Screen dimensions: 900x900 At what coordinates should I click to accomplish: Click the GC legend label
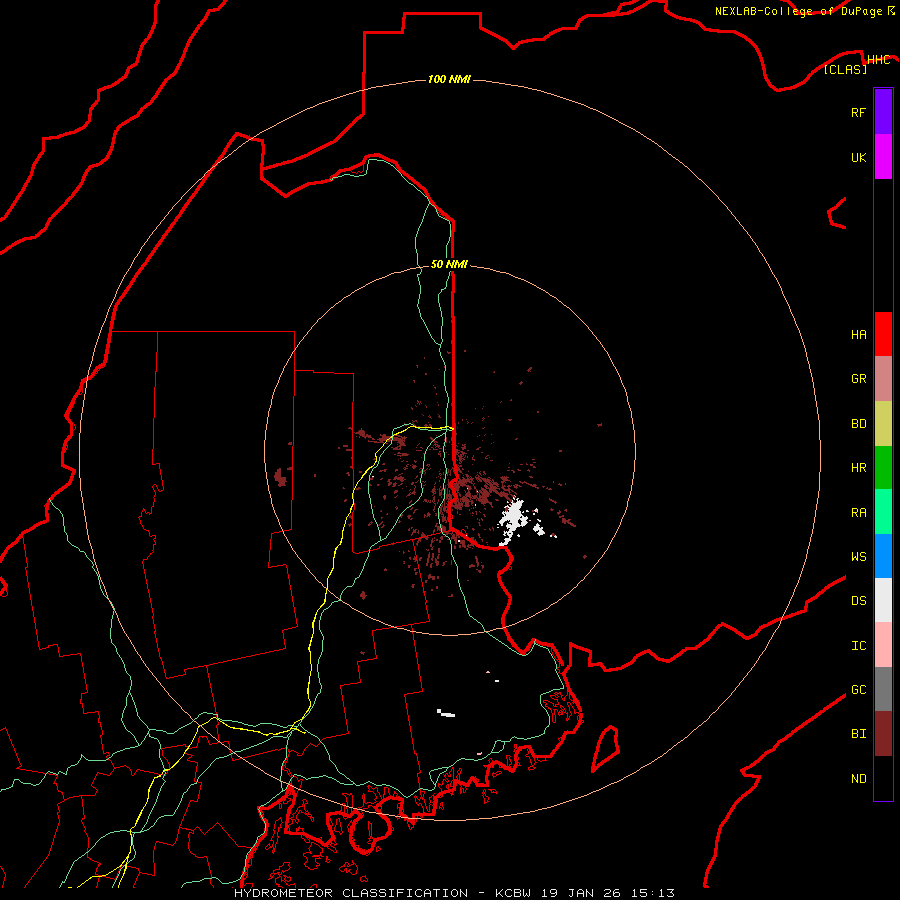pos(858,690)
